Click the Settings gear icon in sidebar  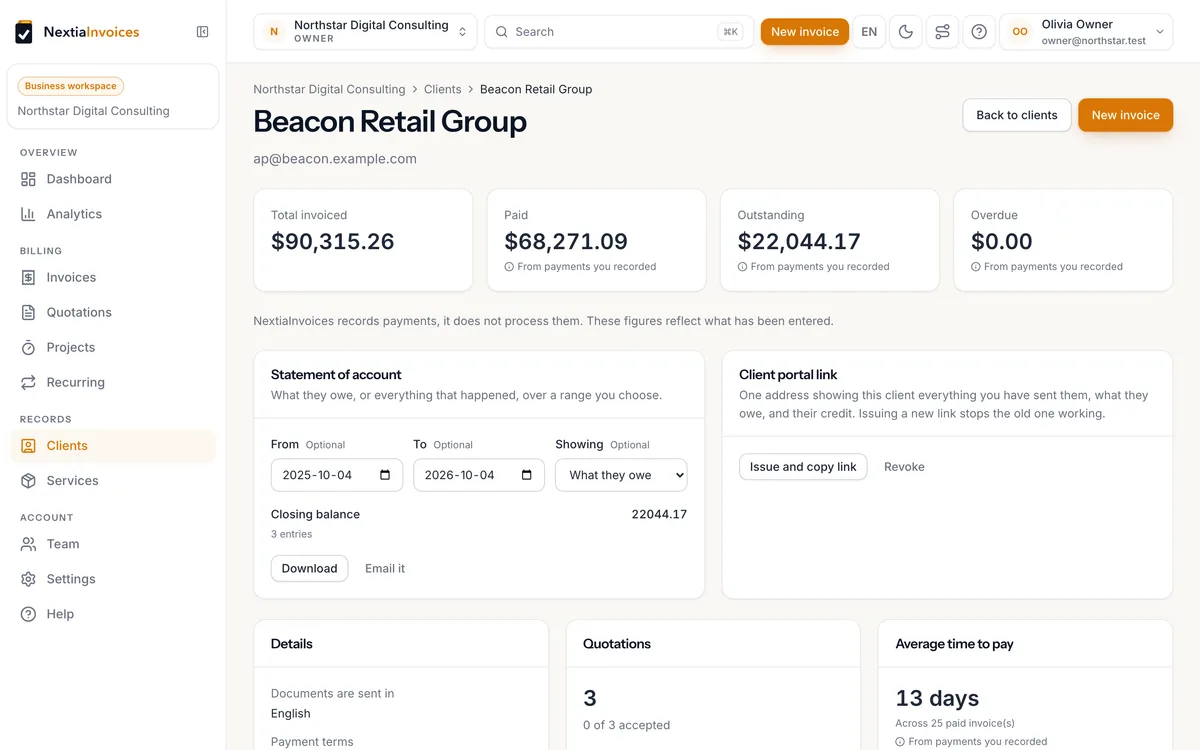coord(28,579)
